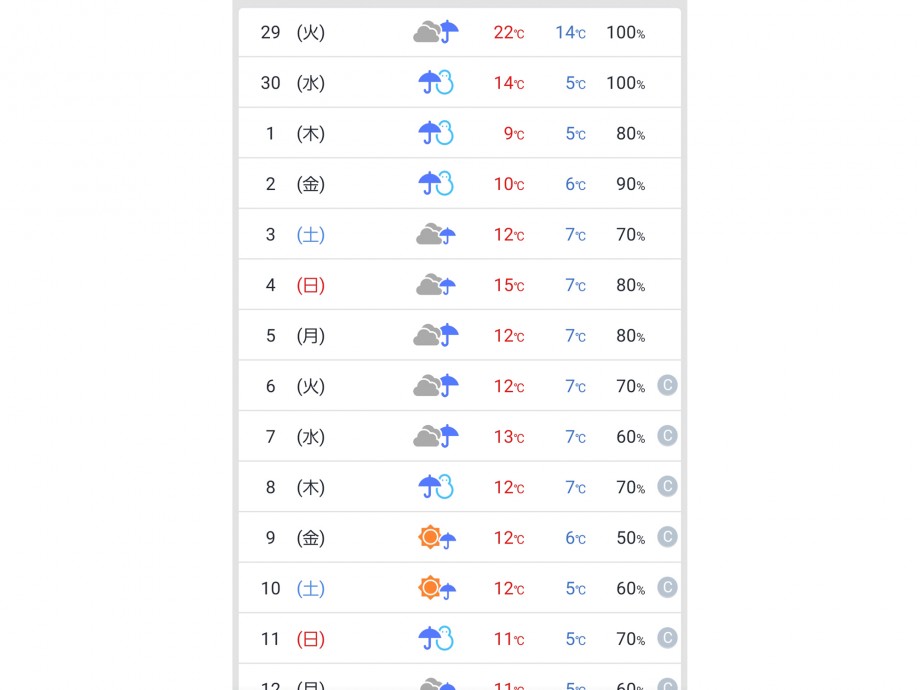Screen dimensions: 920x690
Task: Click the cloudy-rain icon for 29 (火)
Action: 436,32
